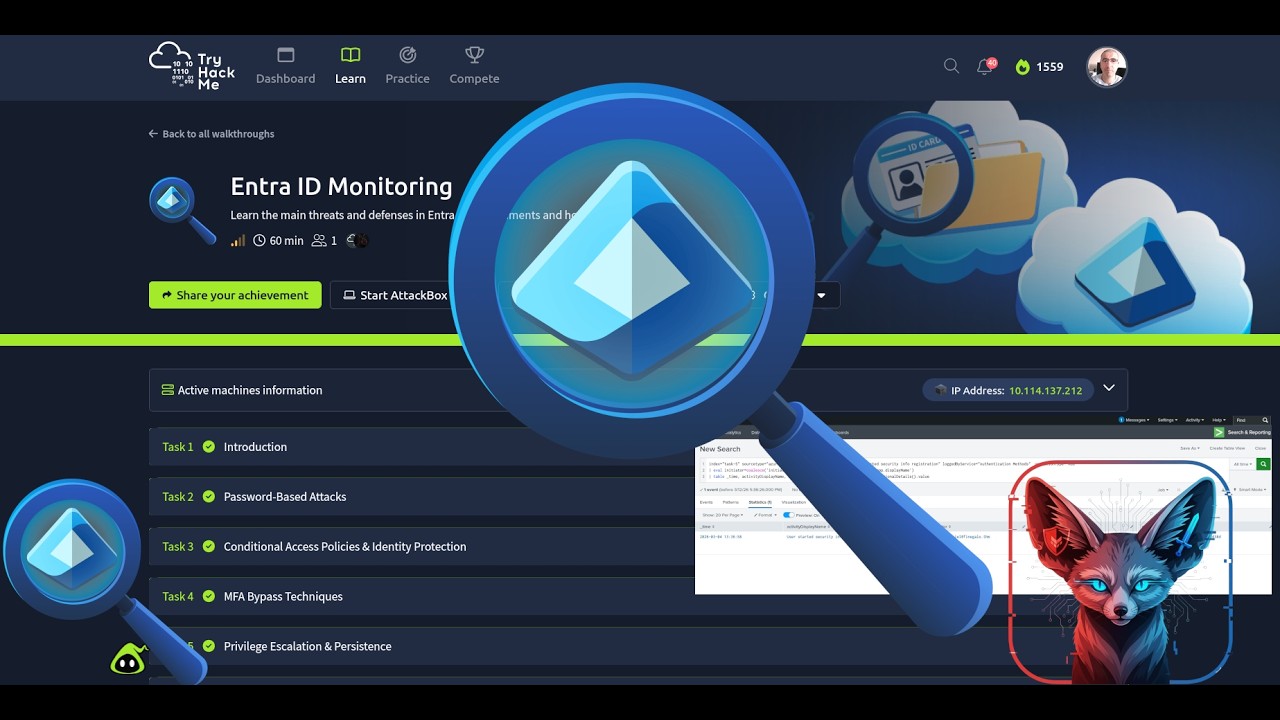Click the IP Address 10.114.137.212 badge
1280x720 pixels.
1008,390
